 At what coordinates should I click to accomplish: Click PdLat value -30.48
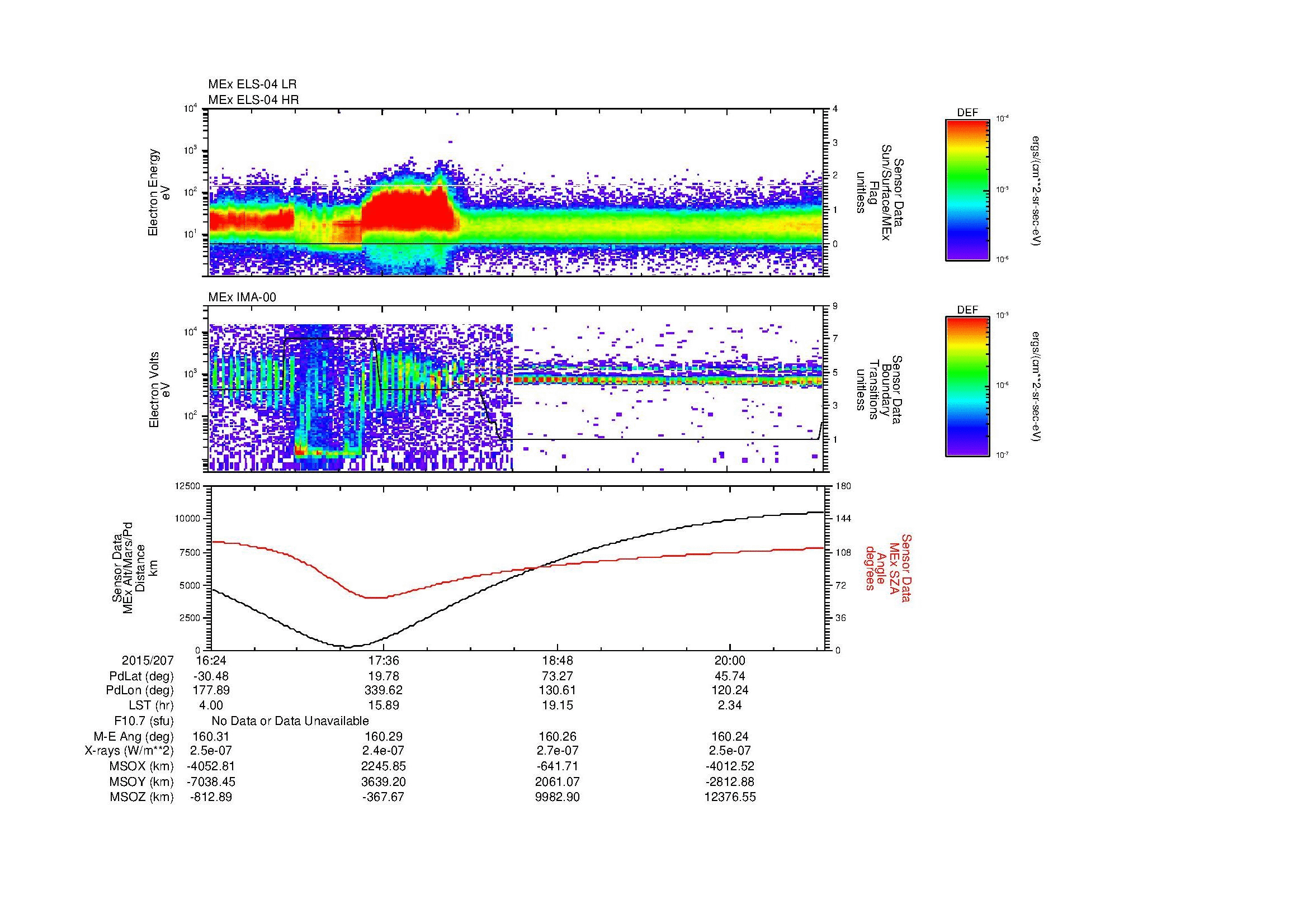coord(211,676)
